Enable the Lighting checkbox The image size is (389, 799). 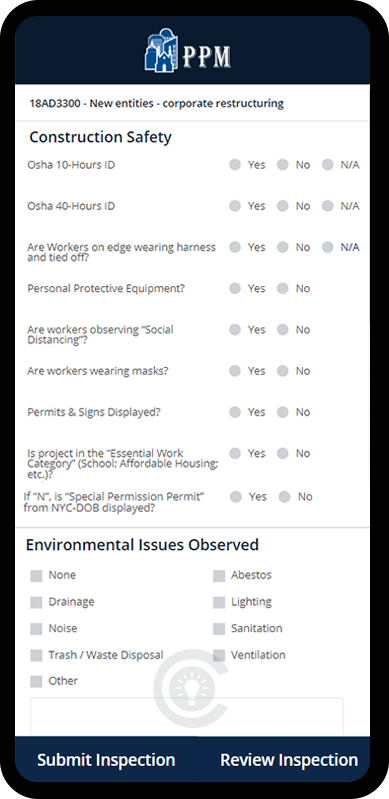(219, 602)
